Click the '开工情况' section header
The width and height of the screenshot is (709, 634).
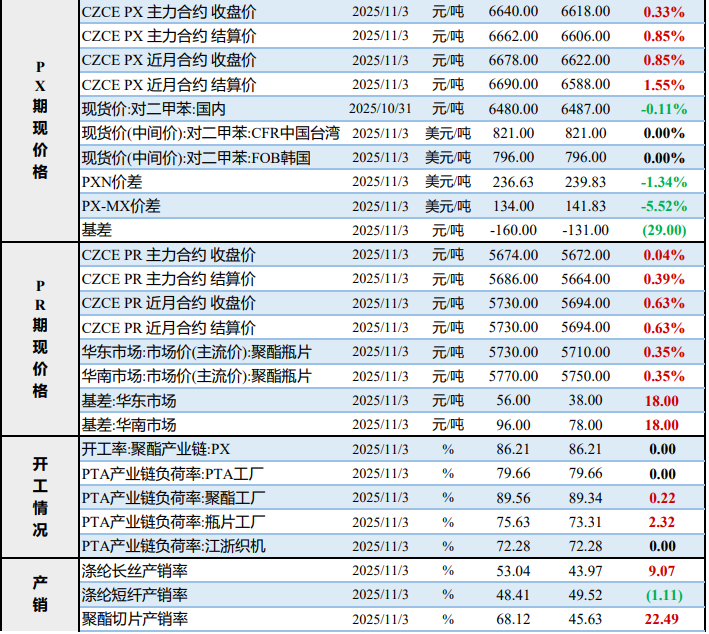tap(40, 497)
